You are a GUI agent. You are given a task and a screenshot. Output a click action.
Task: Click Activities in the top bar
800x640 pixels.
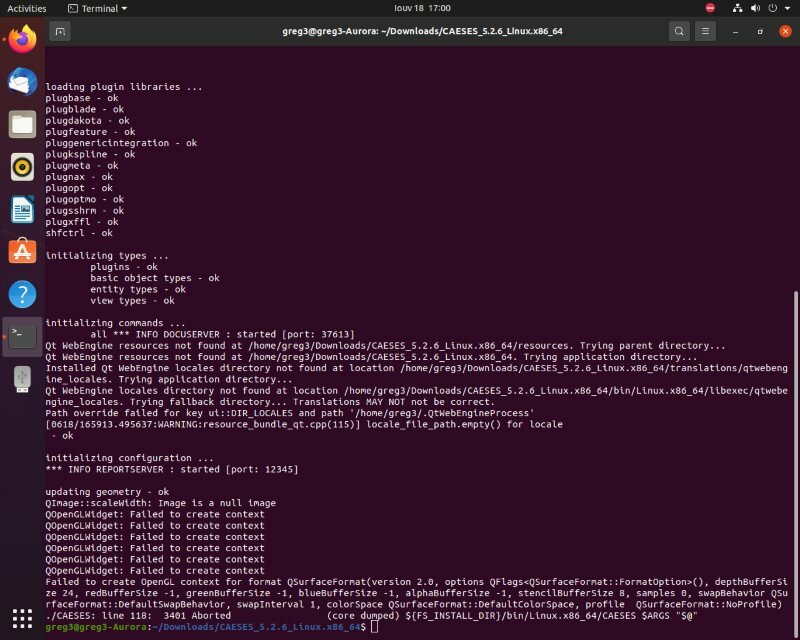tap(27, 8)
